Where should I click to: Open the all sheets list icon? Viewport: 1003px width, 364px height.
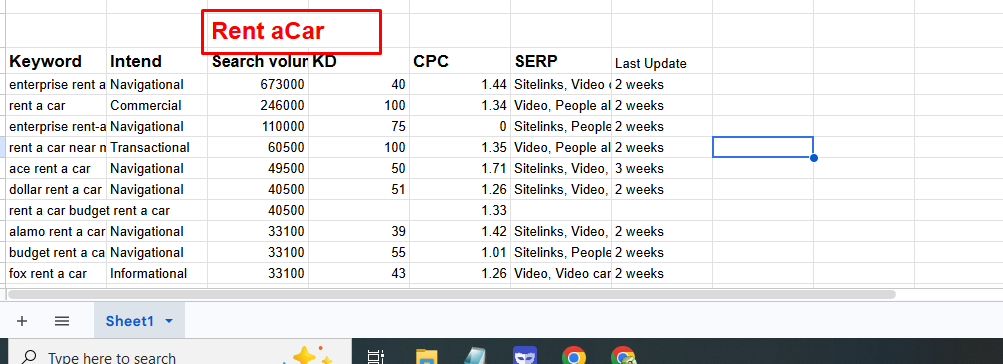(61, 321)
